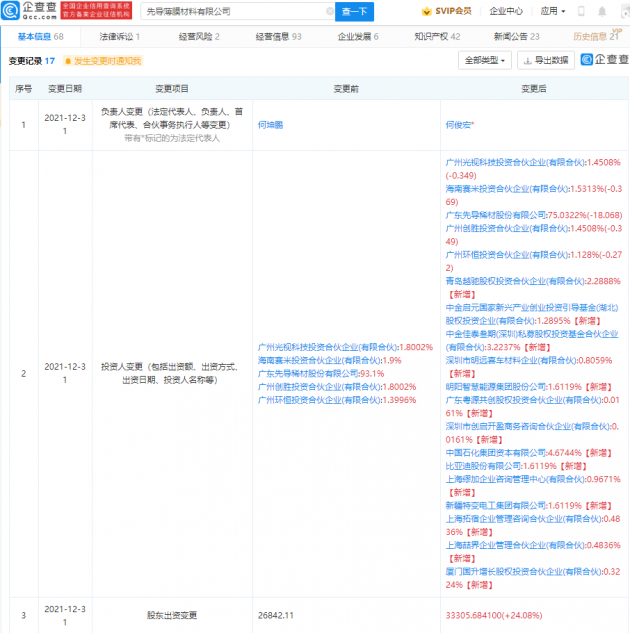Open 何坤鹏 link in 变更前 column

click(270, 125)
